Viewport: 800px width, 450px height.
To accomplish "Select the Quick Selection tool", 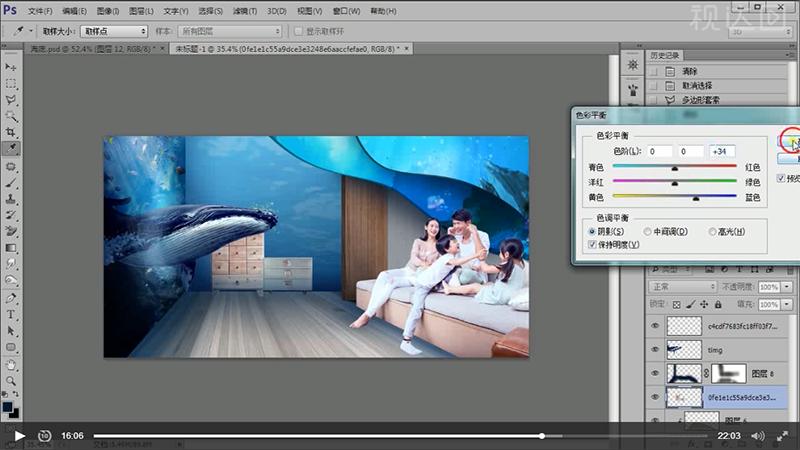I will pos(11,116).
